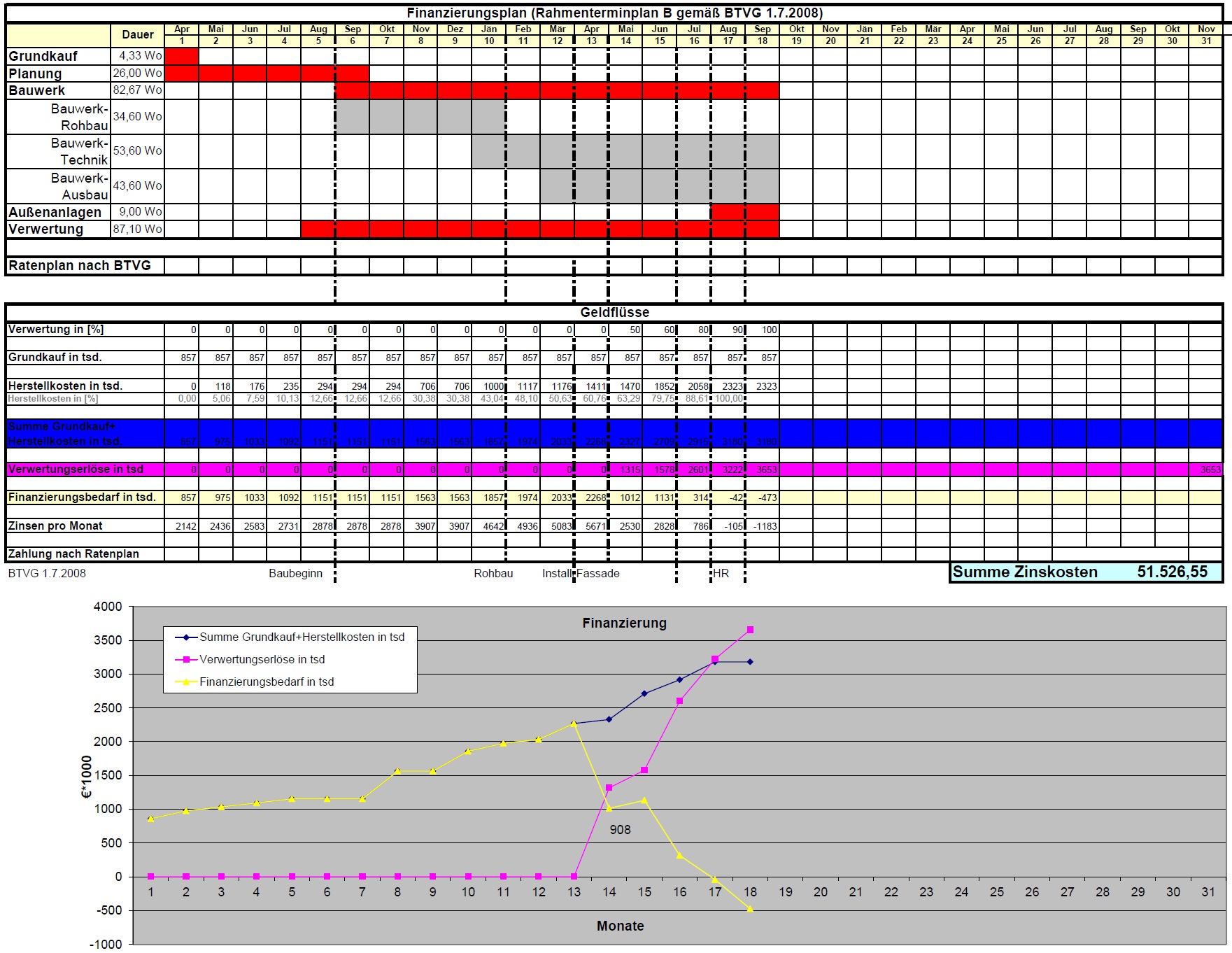Click the Summe Zinskosten label

pos(1025,572)
